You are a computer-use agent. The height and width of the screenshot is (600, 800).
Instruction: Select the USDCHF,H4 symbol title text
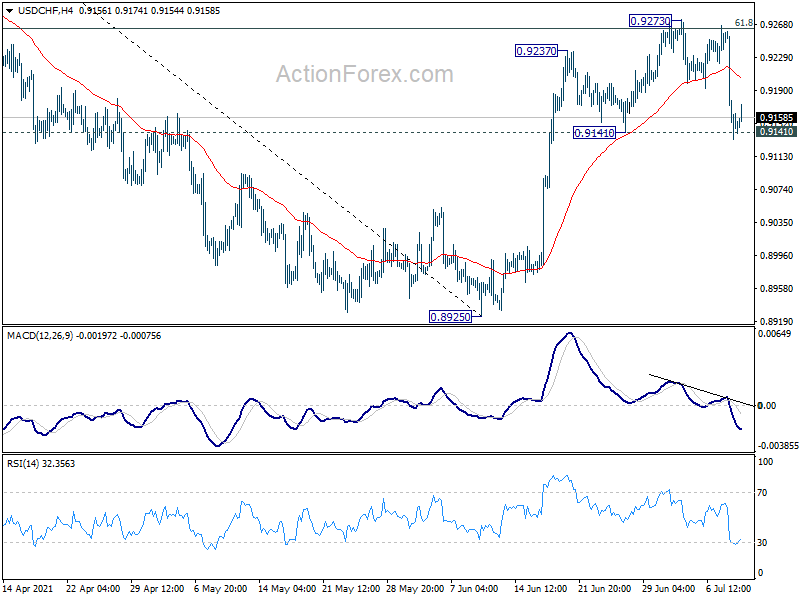pos(45,10)
